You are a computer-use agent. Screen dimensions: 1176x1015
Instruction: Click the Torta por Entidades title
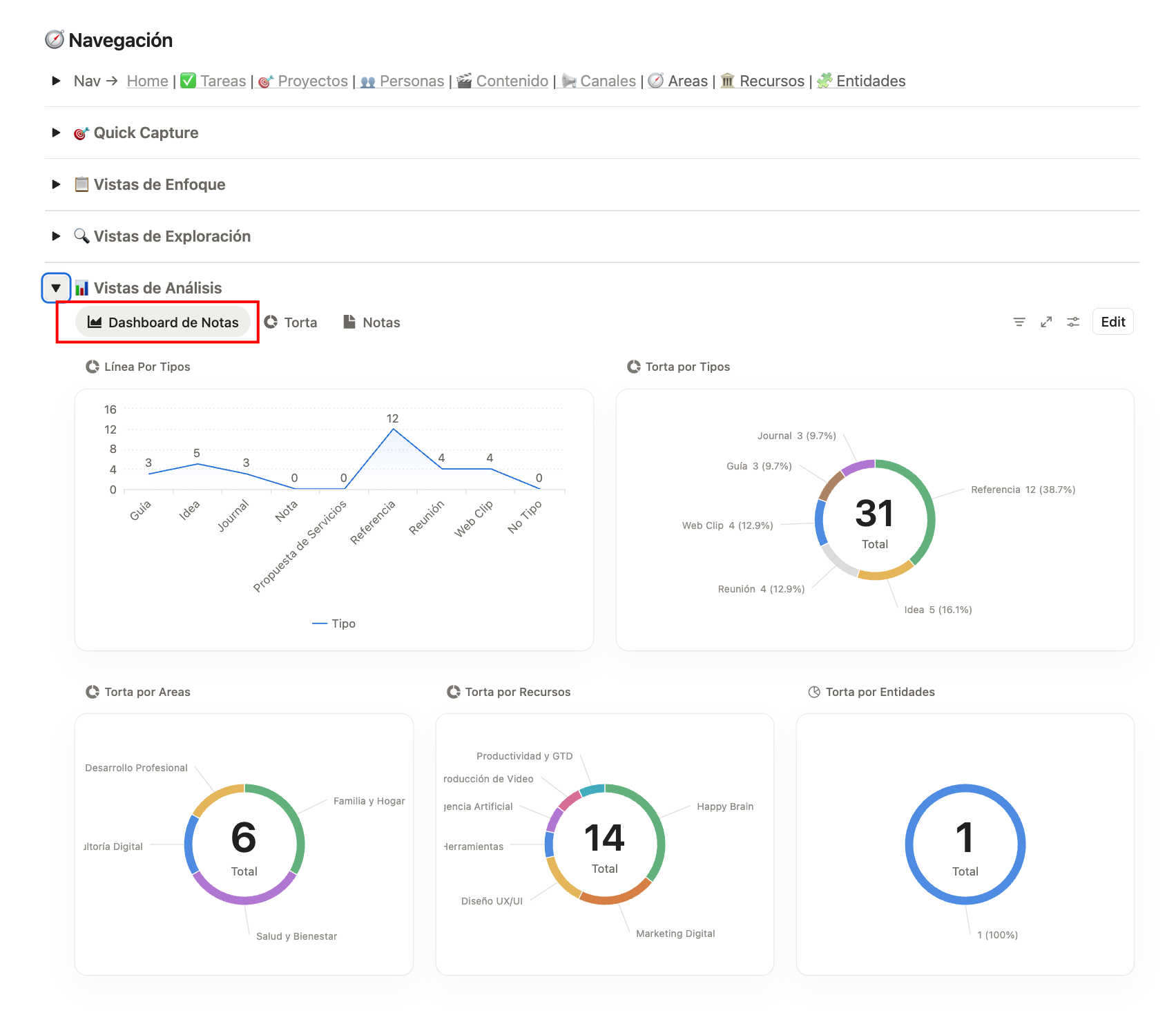(880, 692)
